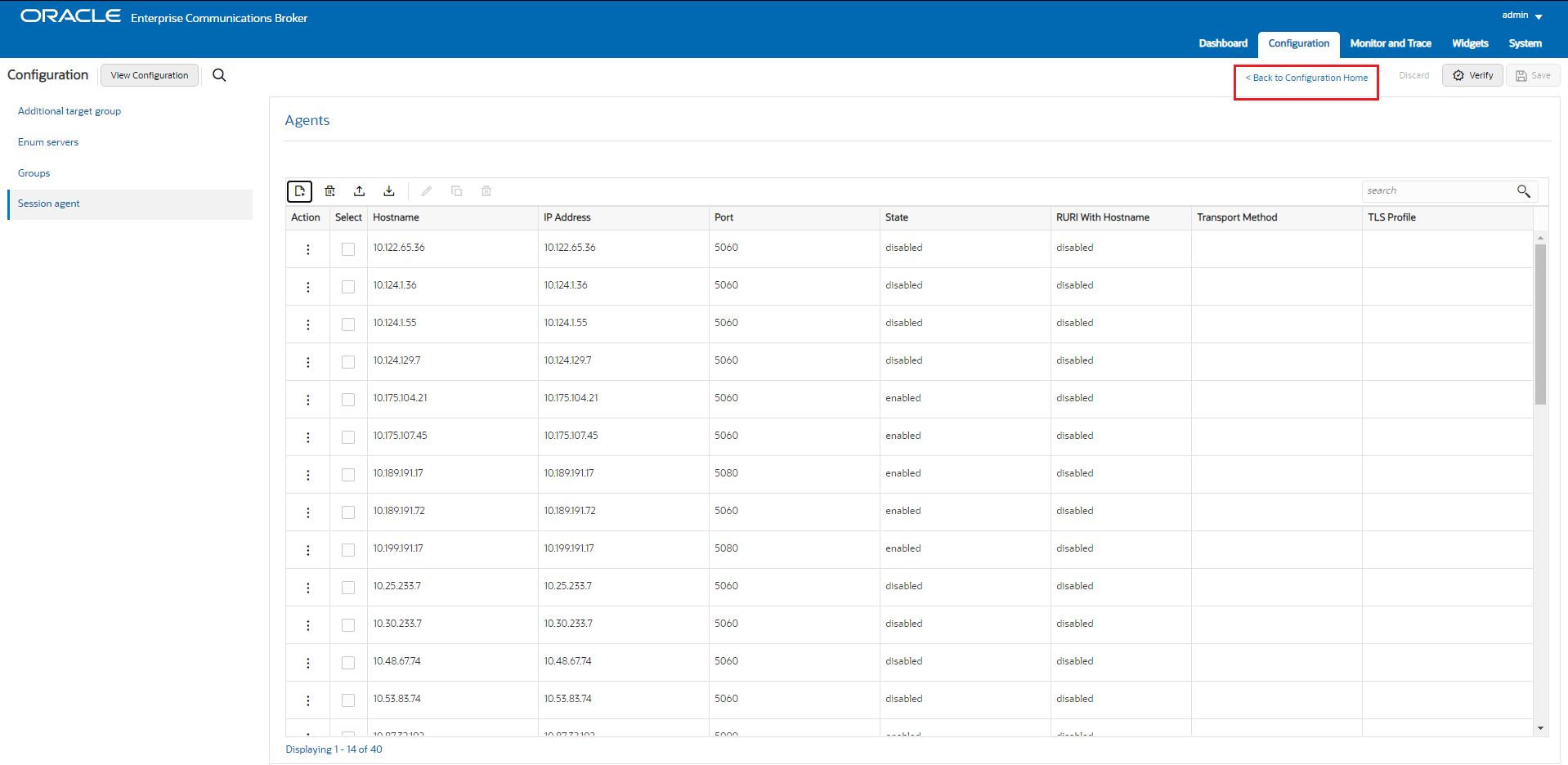The width and height of the screenshot is (1568, 765).
Task: Select checkbox for agent 10.175.104.21
Action: pyautogui.click(x=348, y=400)
